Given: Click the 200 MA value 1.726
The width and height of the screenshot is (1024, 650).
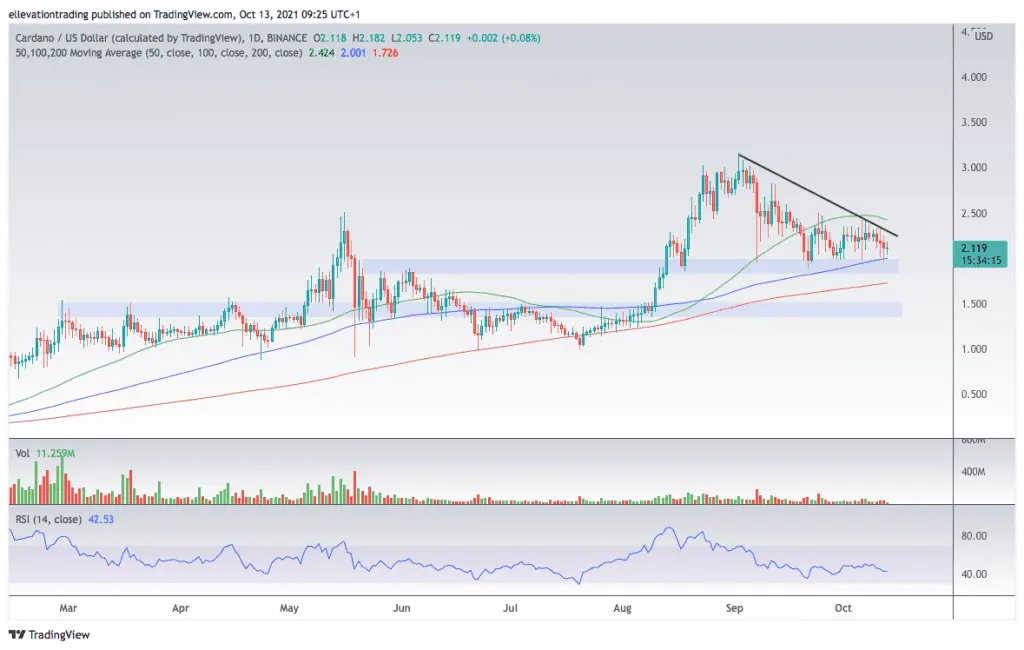Looking at the screenshot, I should point(385,53).
